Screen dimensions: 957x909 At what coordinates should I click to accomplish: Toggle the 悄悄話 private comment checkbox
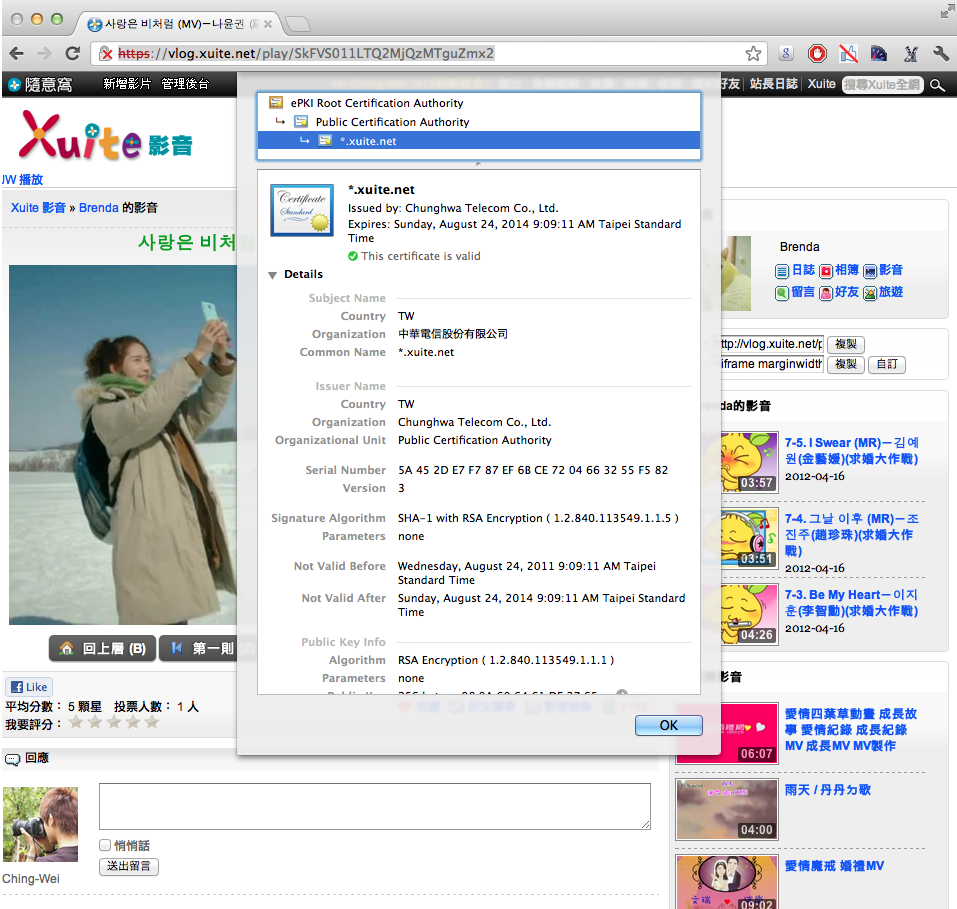tap(105, 845)
